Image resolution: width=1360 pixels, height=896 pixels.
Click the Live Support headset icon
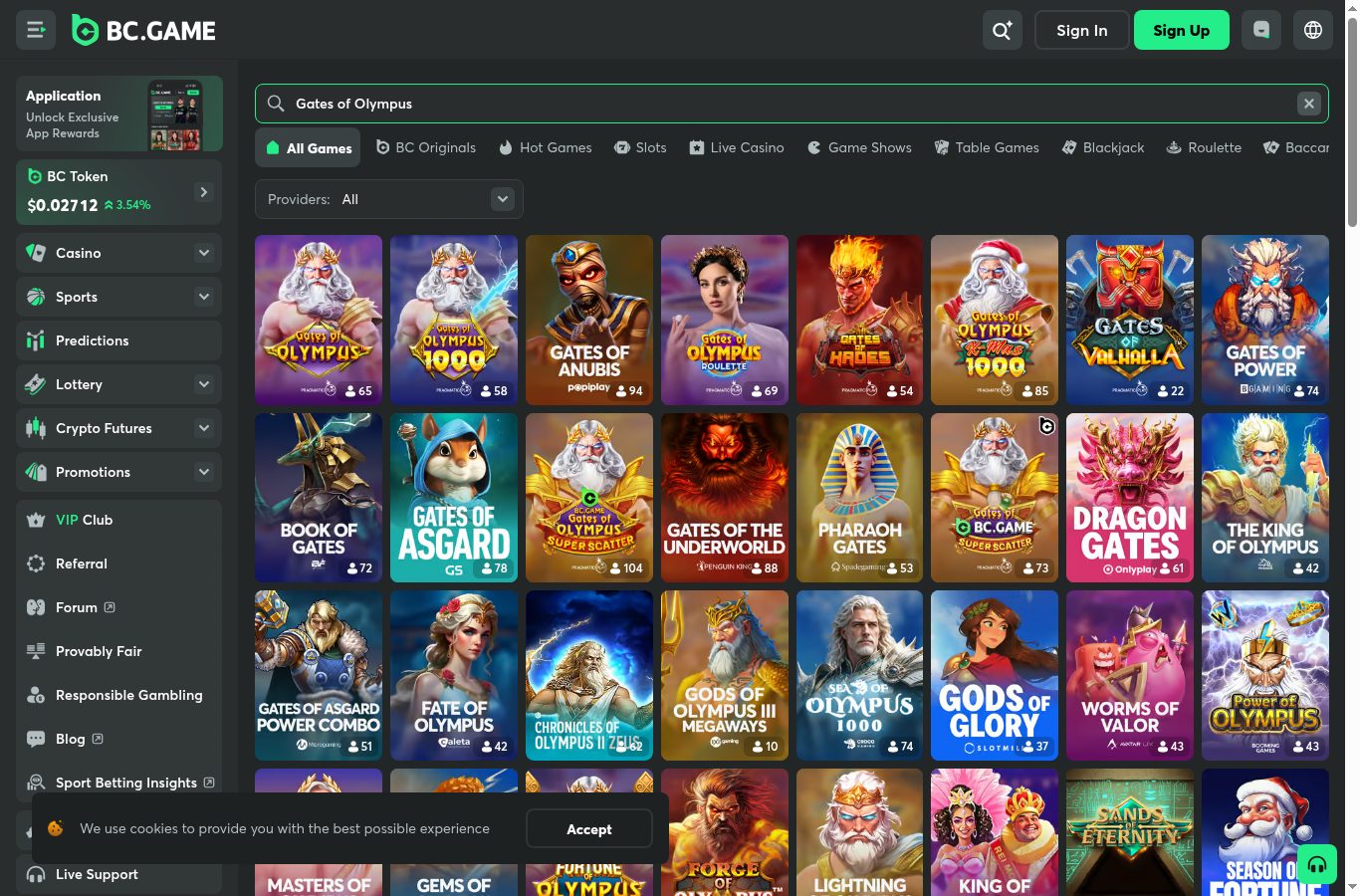click(36, 874)
